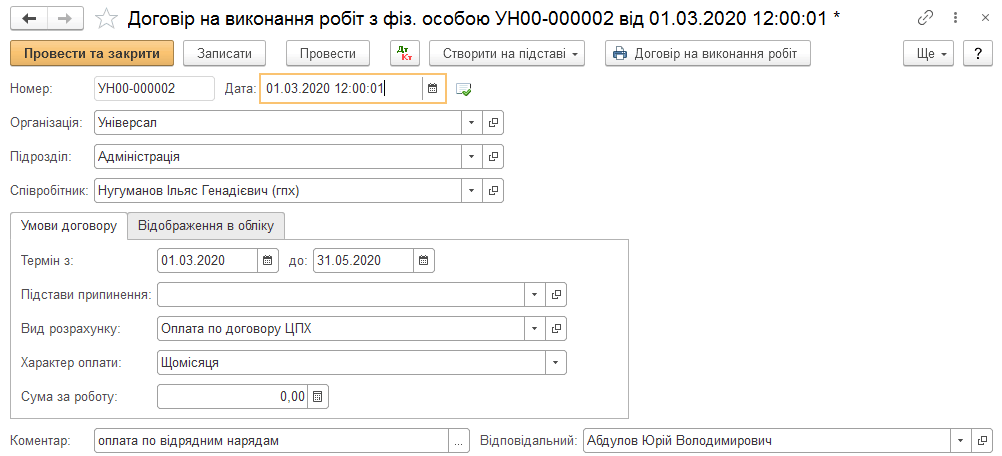Click the Термін з date field
The height and width of the screenshot is (456, 1002).
tap(207, 261)
